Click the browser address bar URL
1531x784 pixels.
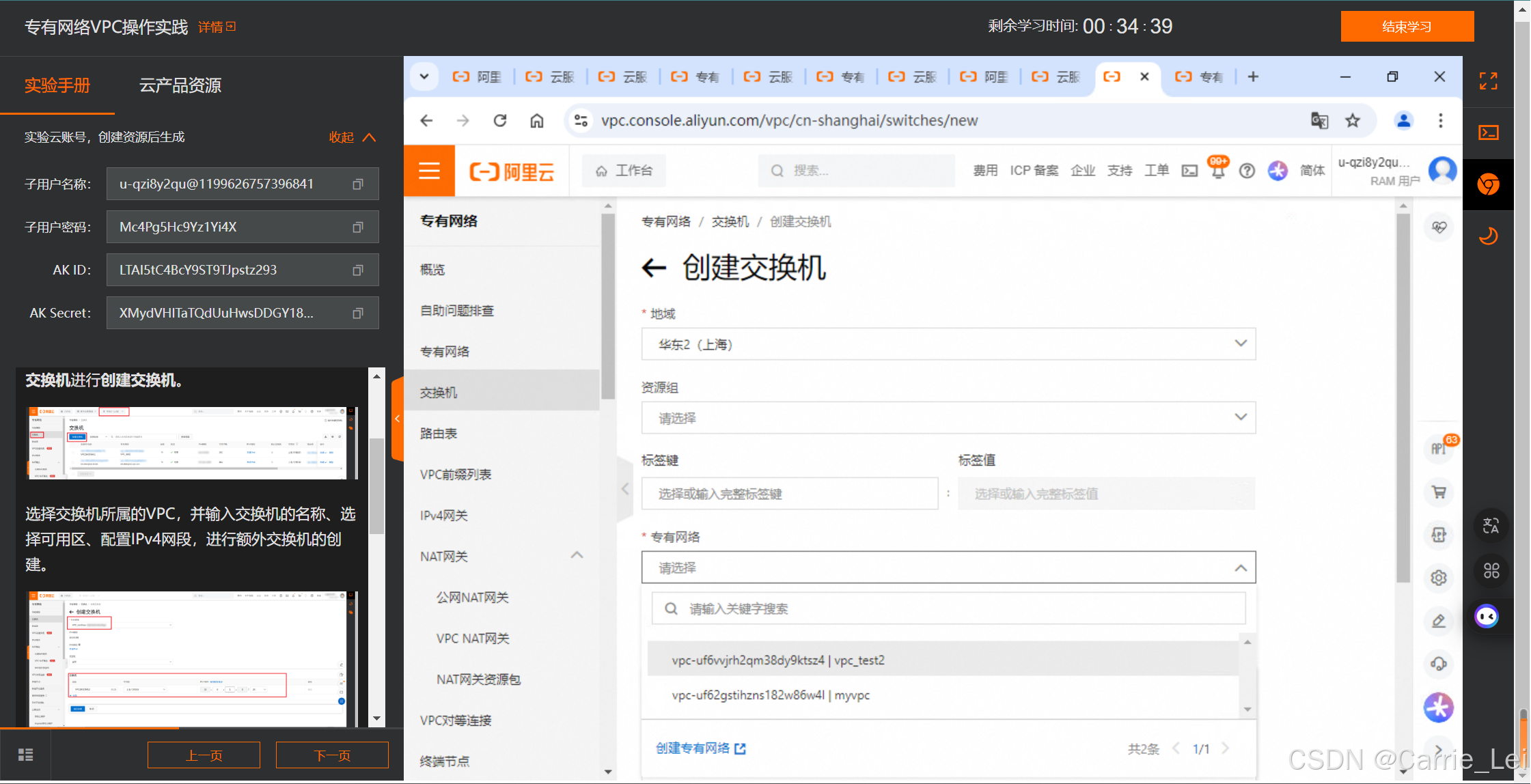click(x=789, y=121)
